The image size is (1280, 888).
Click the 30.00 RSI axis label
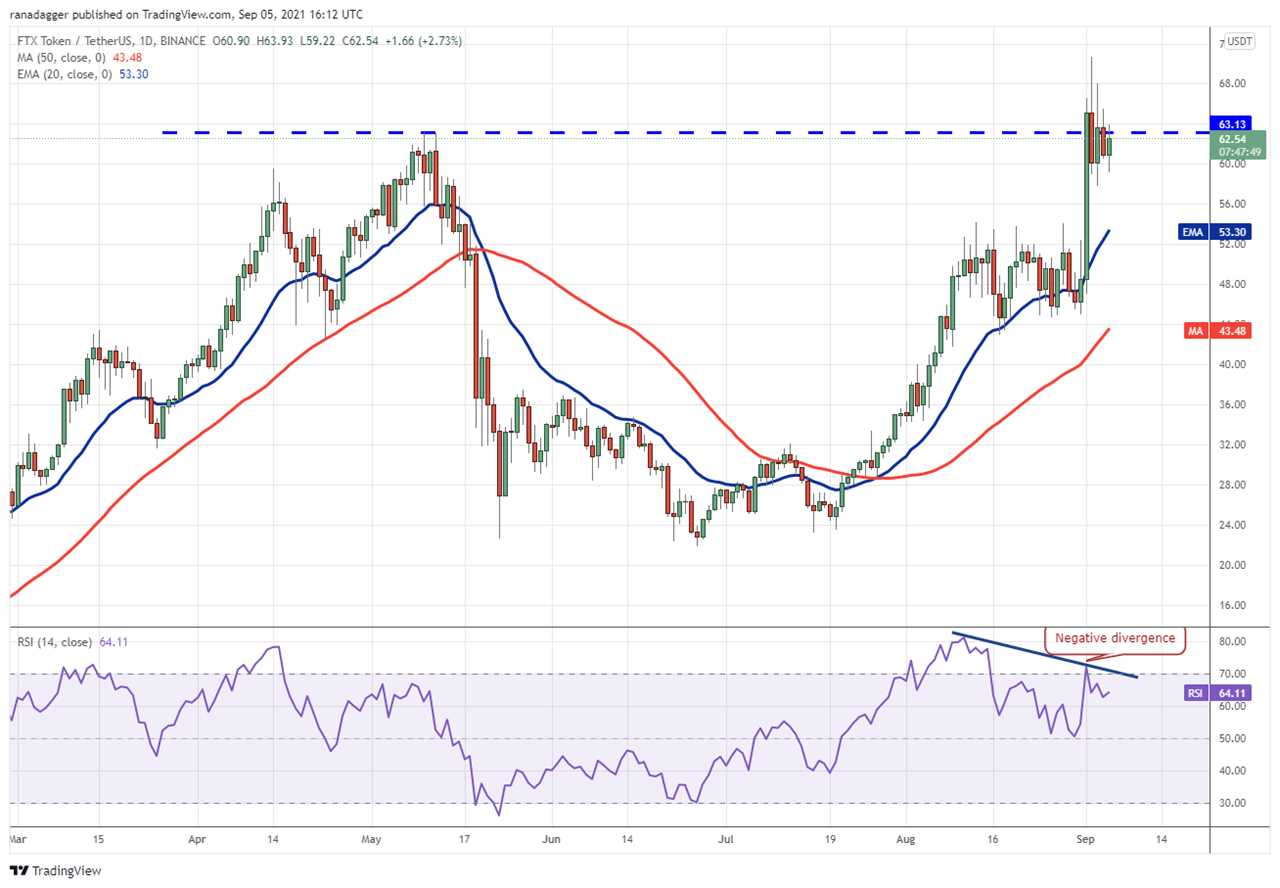click(1230, 803)
